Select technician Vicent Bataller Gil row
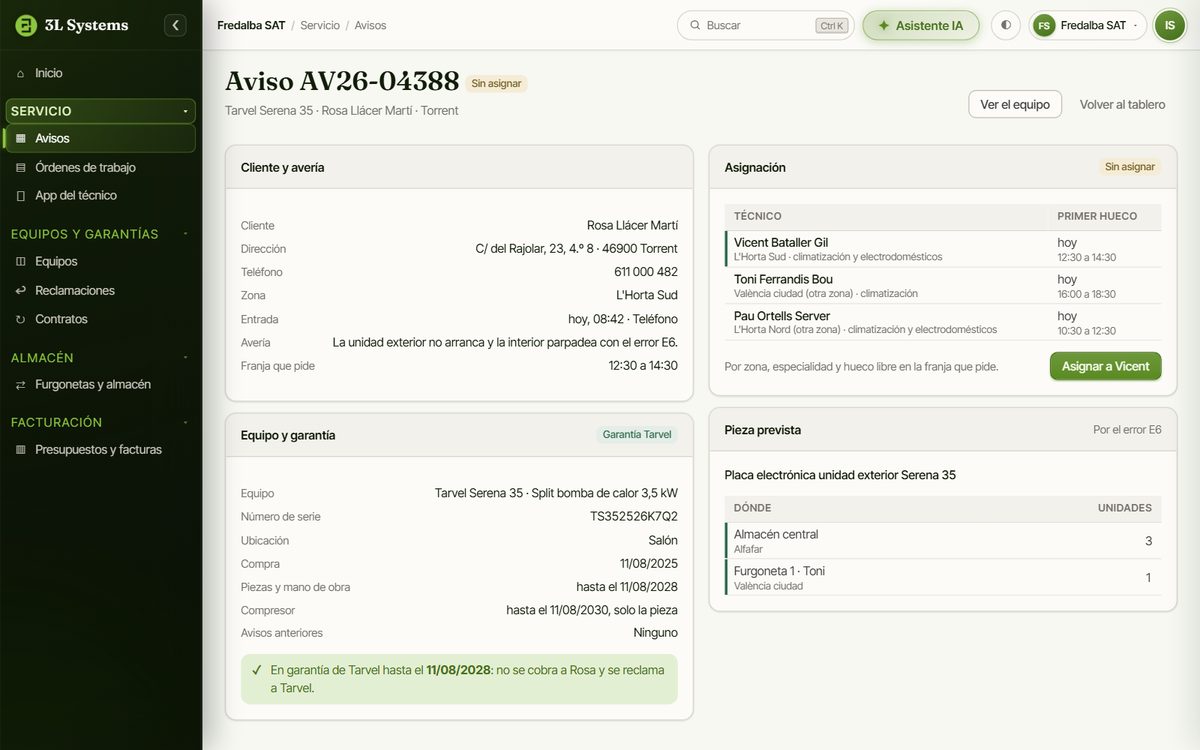 pyautogui.click(x=943, y=249)
